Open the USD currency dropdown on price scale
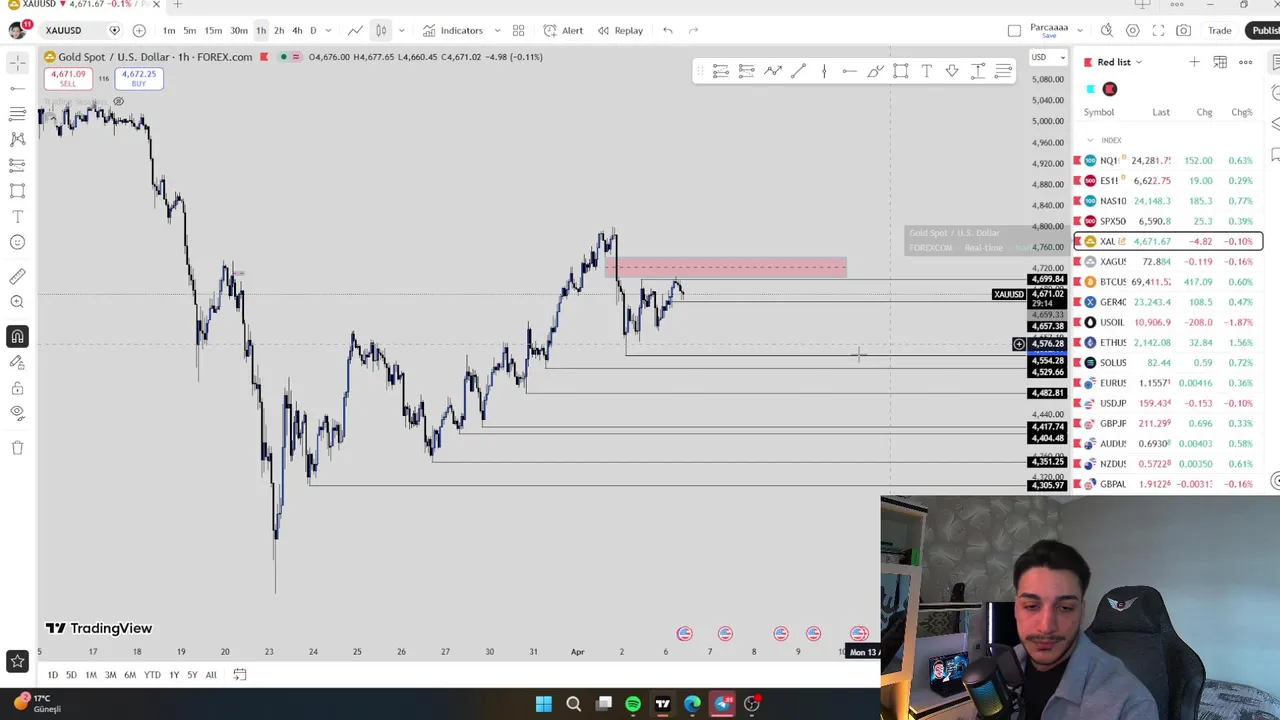 pyautogui.click(x=1048, y=57)
